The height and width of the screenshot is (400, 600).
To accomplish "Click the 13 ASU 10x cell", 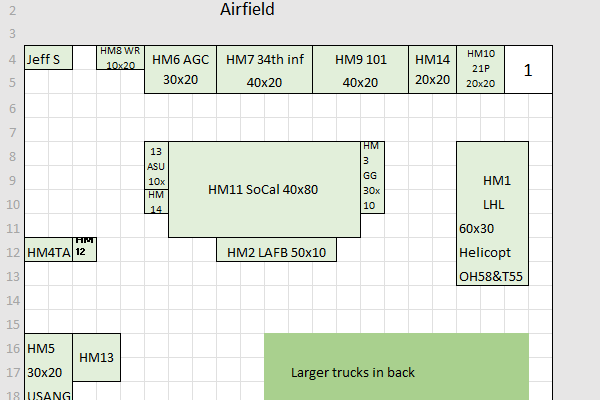I will [156, 165].
